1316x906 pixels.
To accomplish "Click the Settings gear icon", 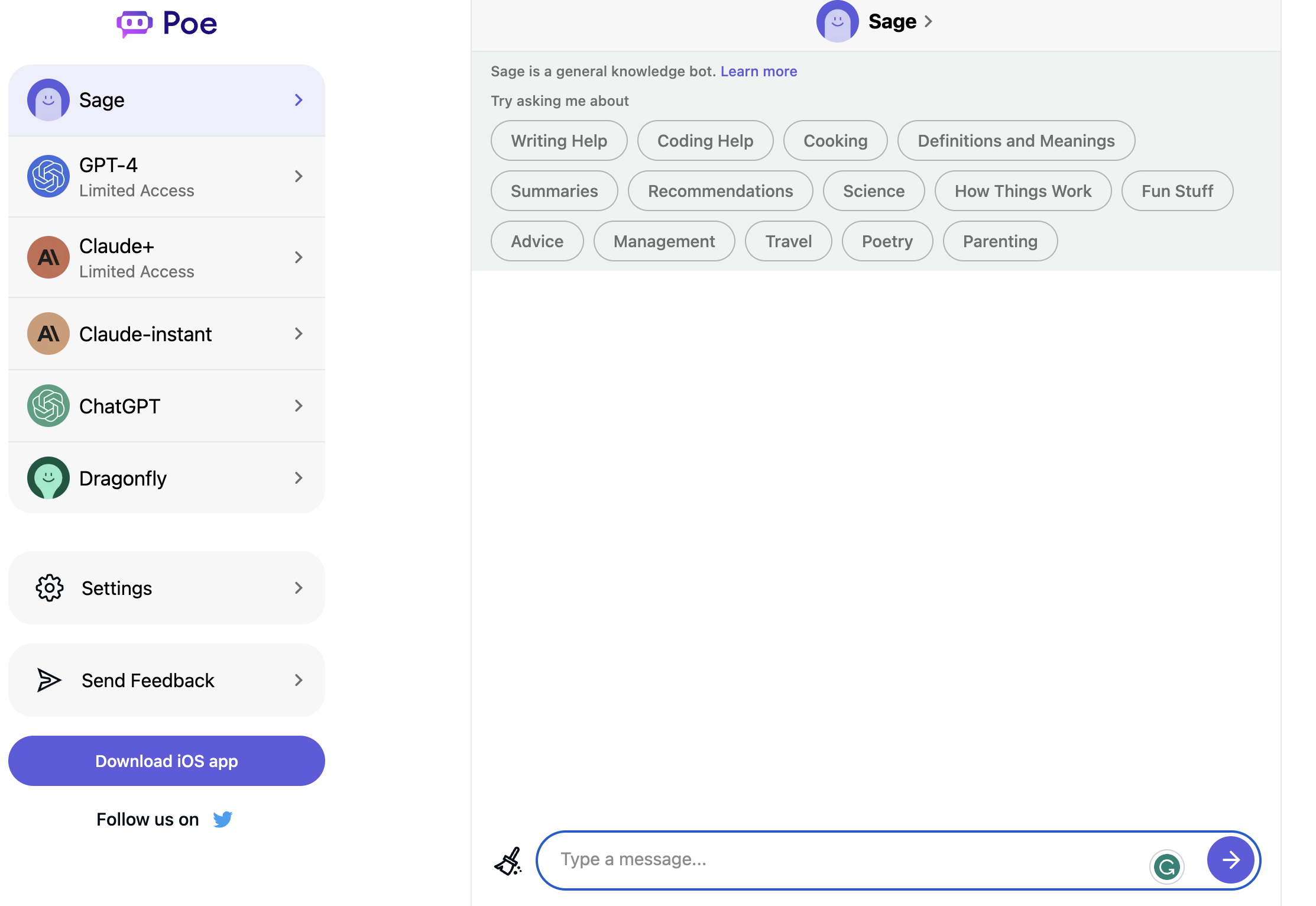I will [50, 588].
